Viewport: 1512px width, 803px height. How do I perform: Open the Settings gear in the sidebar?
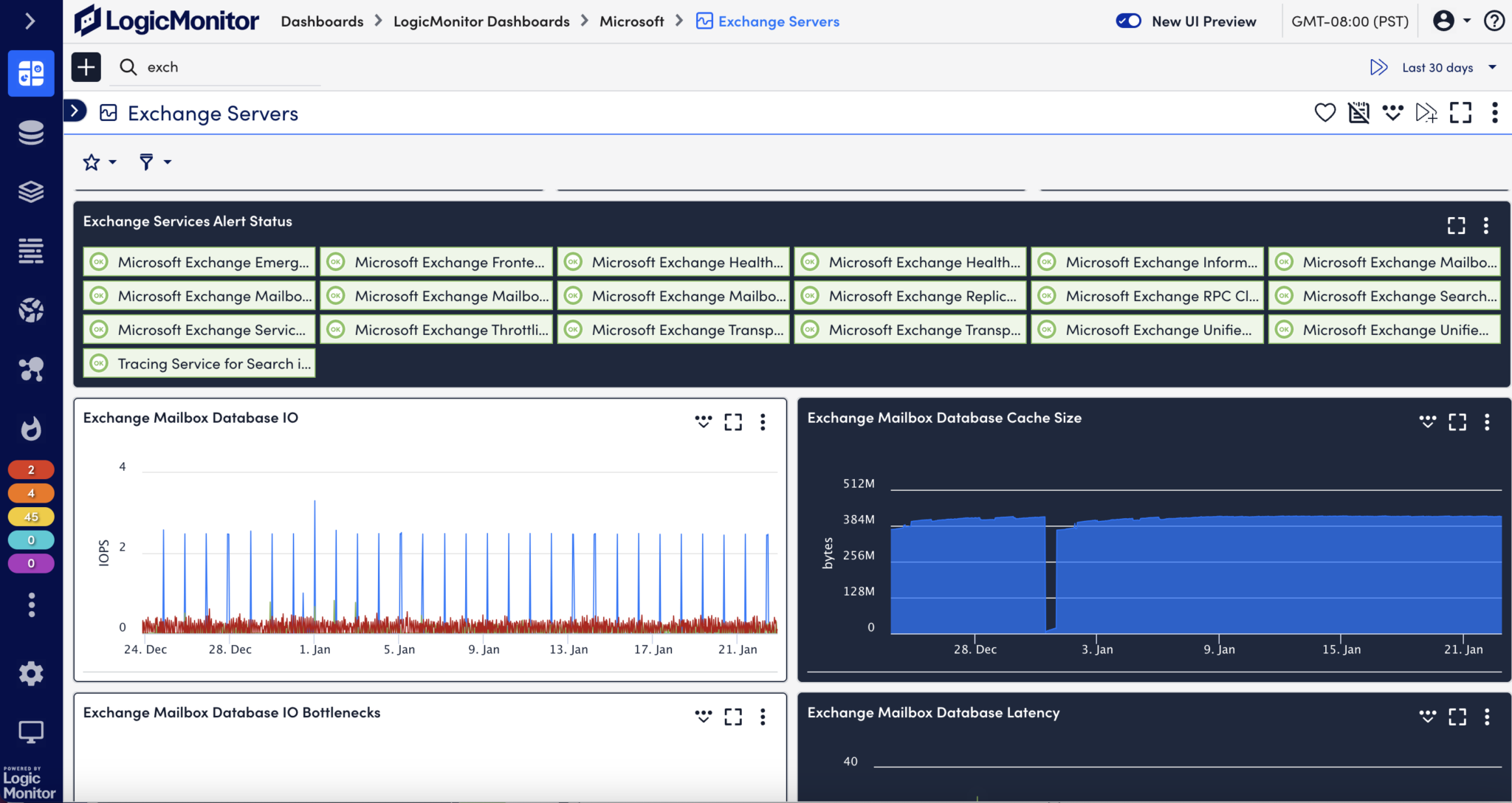(x=31, y=673)
